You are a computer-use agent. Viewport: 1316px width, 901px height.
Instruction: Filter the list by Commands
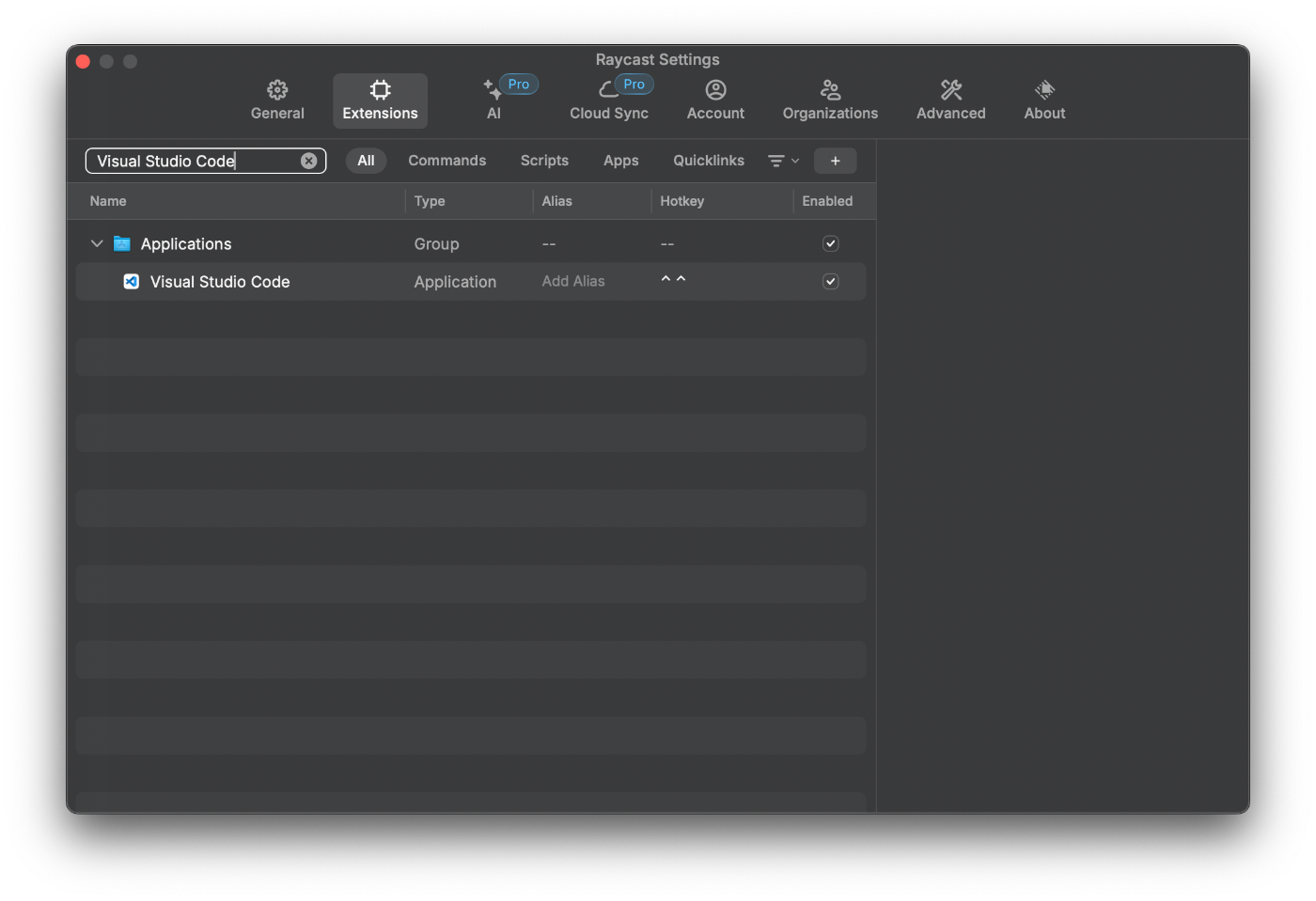(446, 161)
